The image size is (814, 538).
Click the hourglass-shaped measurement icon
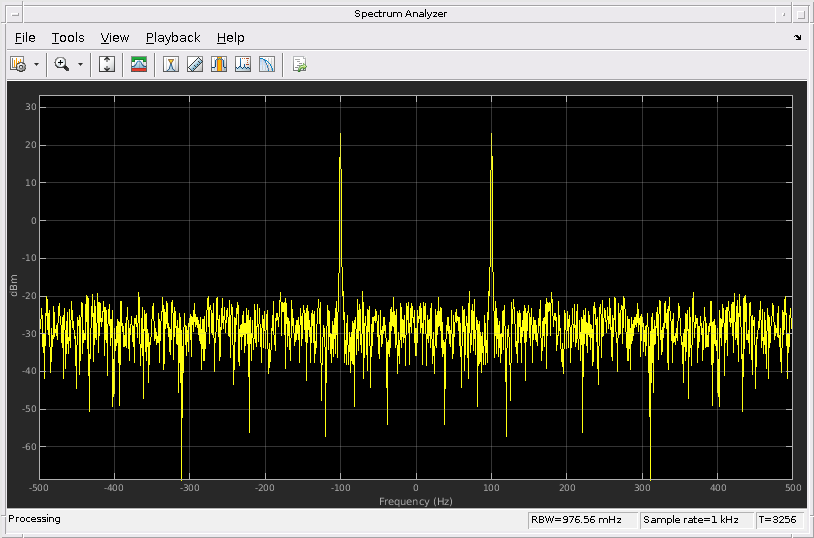[171, 64]
